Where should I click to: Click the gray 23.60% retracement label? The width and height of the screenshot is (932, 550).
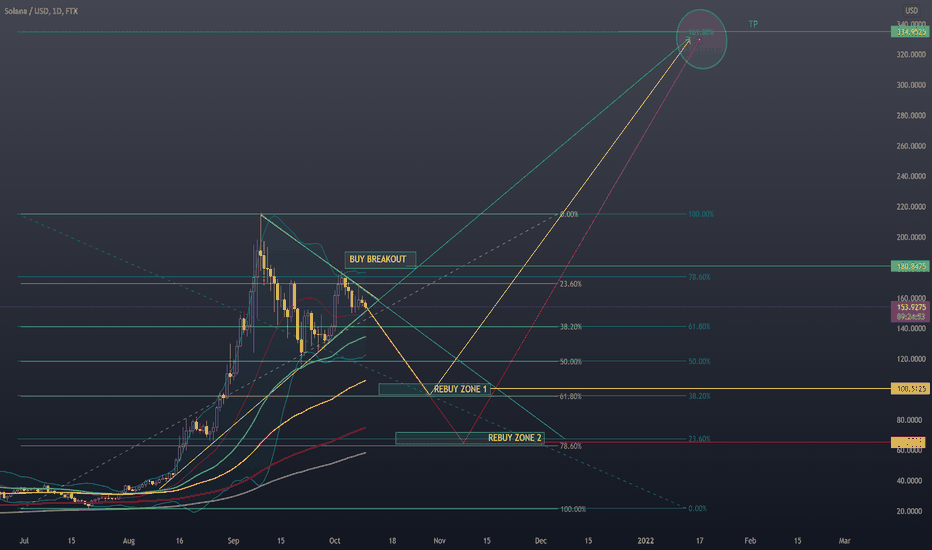click(571, 284)
